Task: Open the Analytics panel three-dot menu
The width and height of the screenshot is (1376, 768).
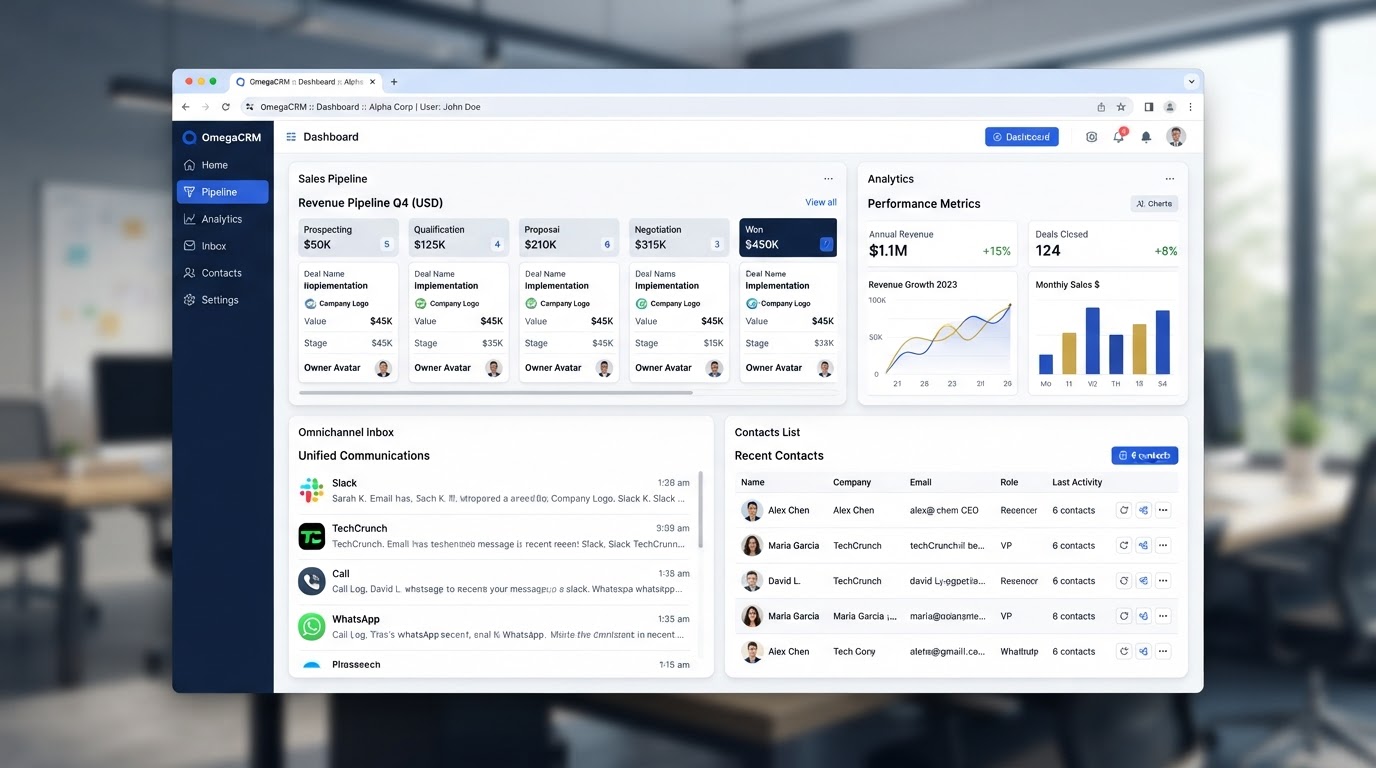Action: click(1169, 179)
